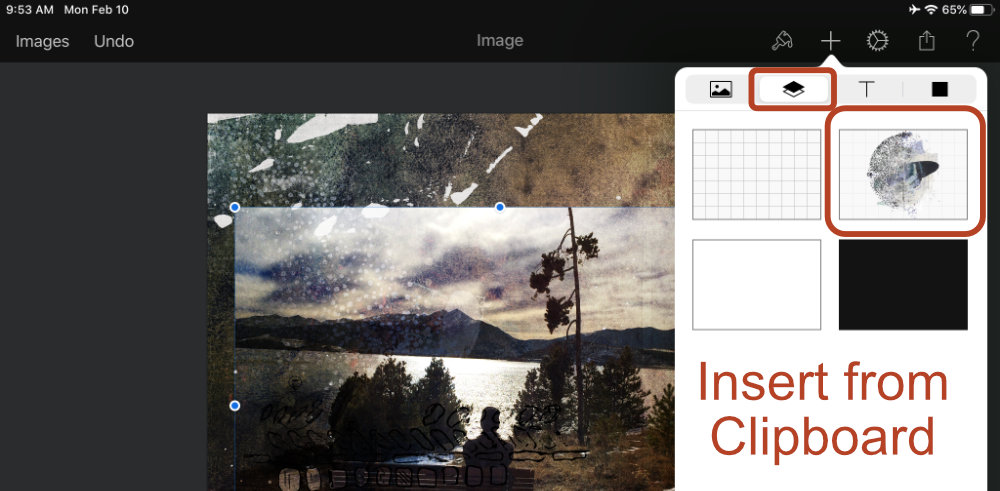1000x491 pixels.
Task: Tap the Undo button
Action: (x=114, y=41)
